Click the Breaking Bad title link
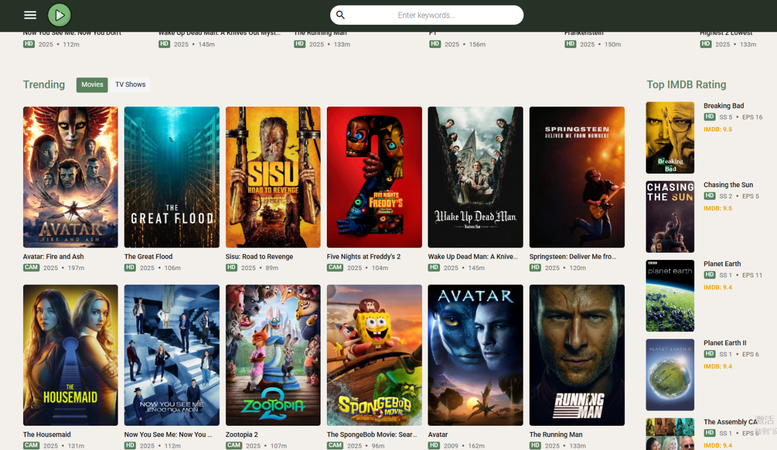The width and height of the screenshot is (777, 450). (x=723, y=106)
